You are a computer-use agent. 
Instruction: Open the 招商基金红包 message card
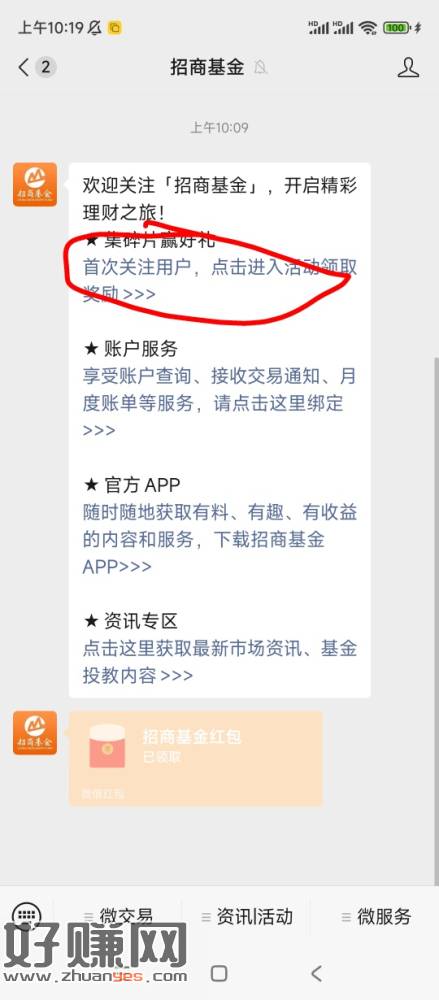click(x=196, y=759)
